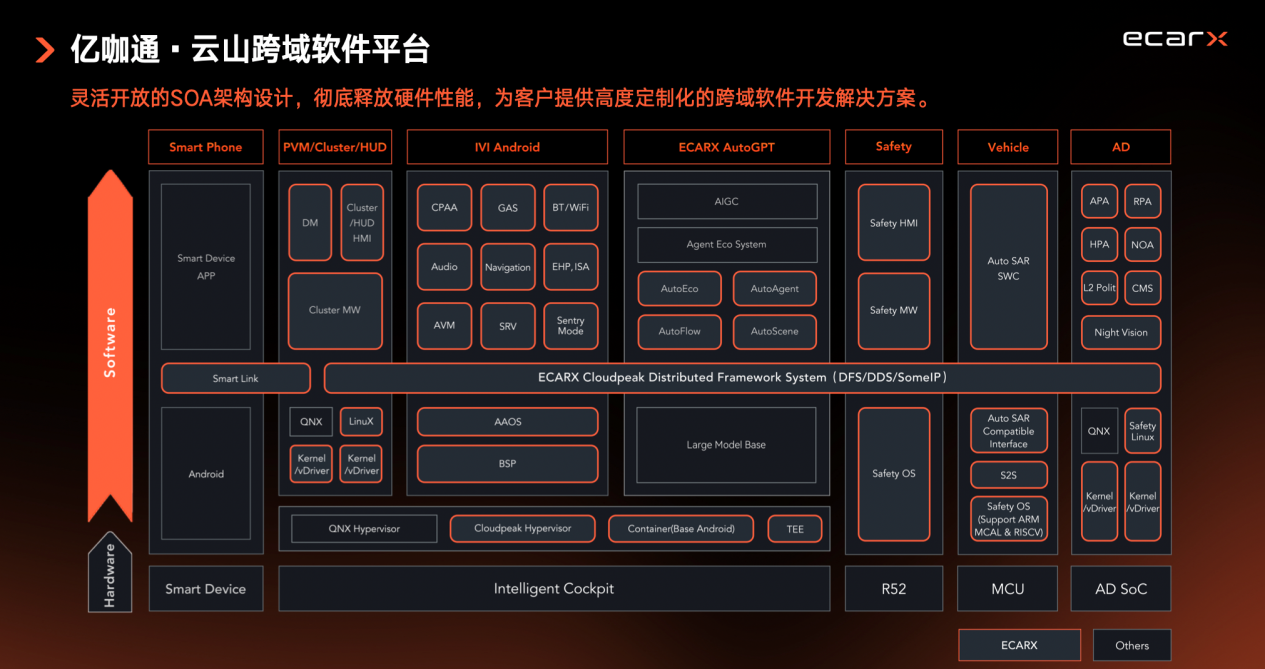Select the AD SoC hardware block
Image resolution: width=1265 pixels, height=669 pixels.
1121,589
